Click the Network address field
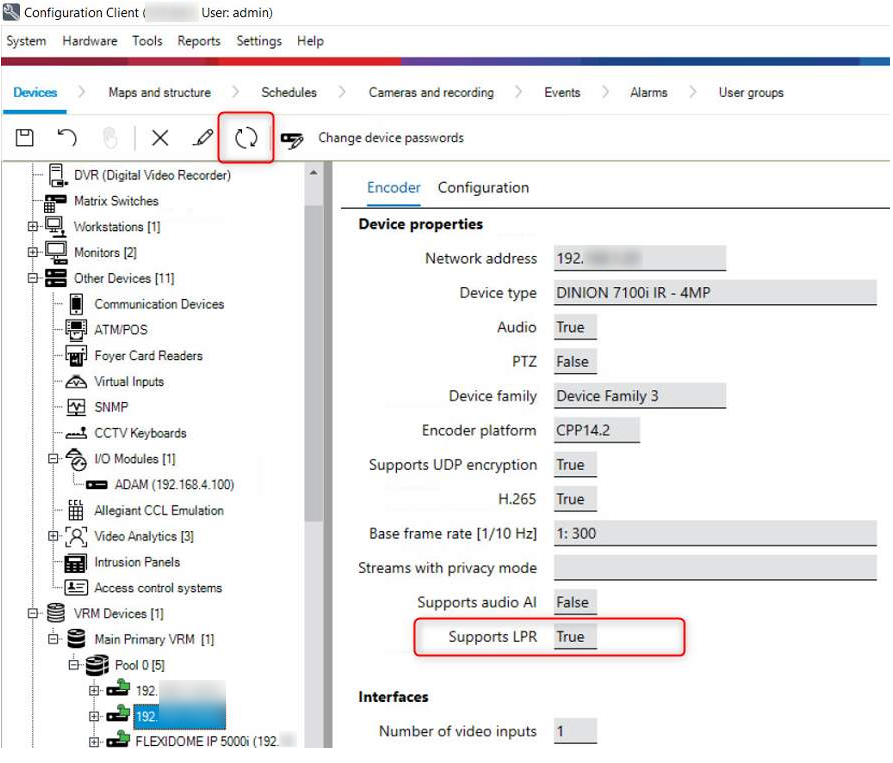This screenshot has width=893, height=763. tap(639, 258)
